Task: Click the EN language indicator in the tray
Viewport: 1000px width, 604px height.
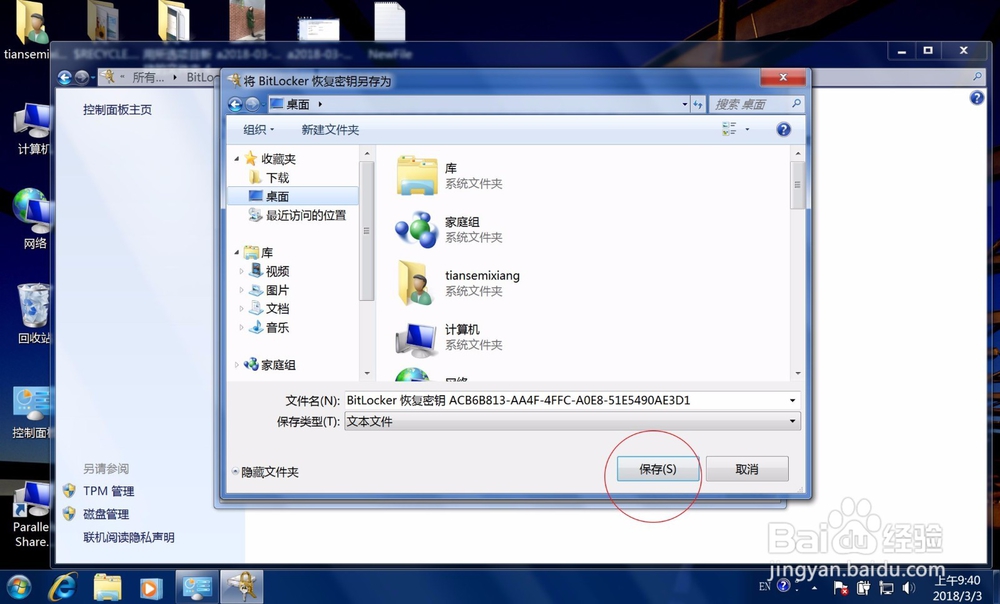Action: coord(765,587)
